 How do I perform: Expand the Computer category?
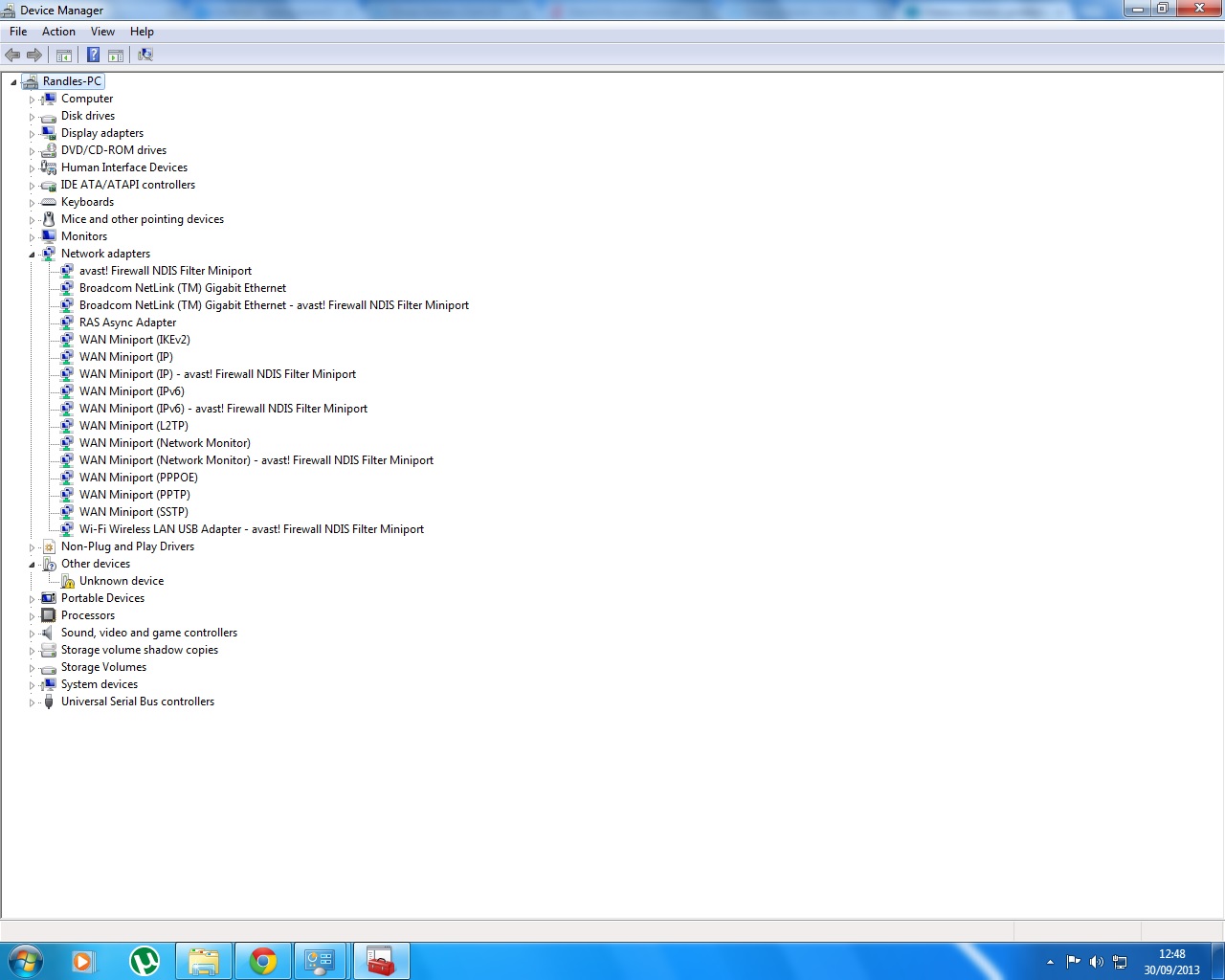32,100
